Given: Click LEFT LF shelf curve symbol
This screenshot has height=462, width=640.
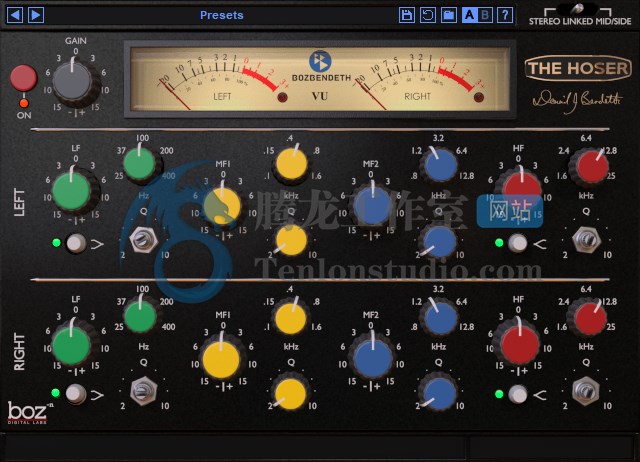Looking at the screenshot, I should tap(97, 244).
